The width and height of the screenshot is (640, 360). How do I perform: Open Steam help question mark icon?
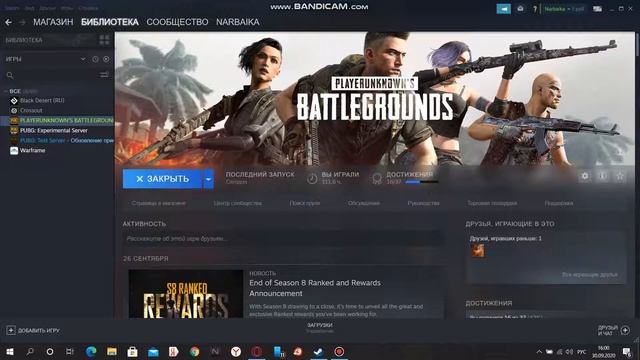(x=535, y=9)
